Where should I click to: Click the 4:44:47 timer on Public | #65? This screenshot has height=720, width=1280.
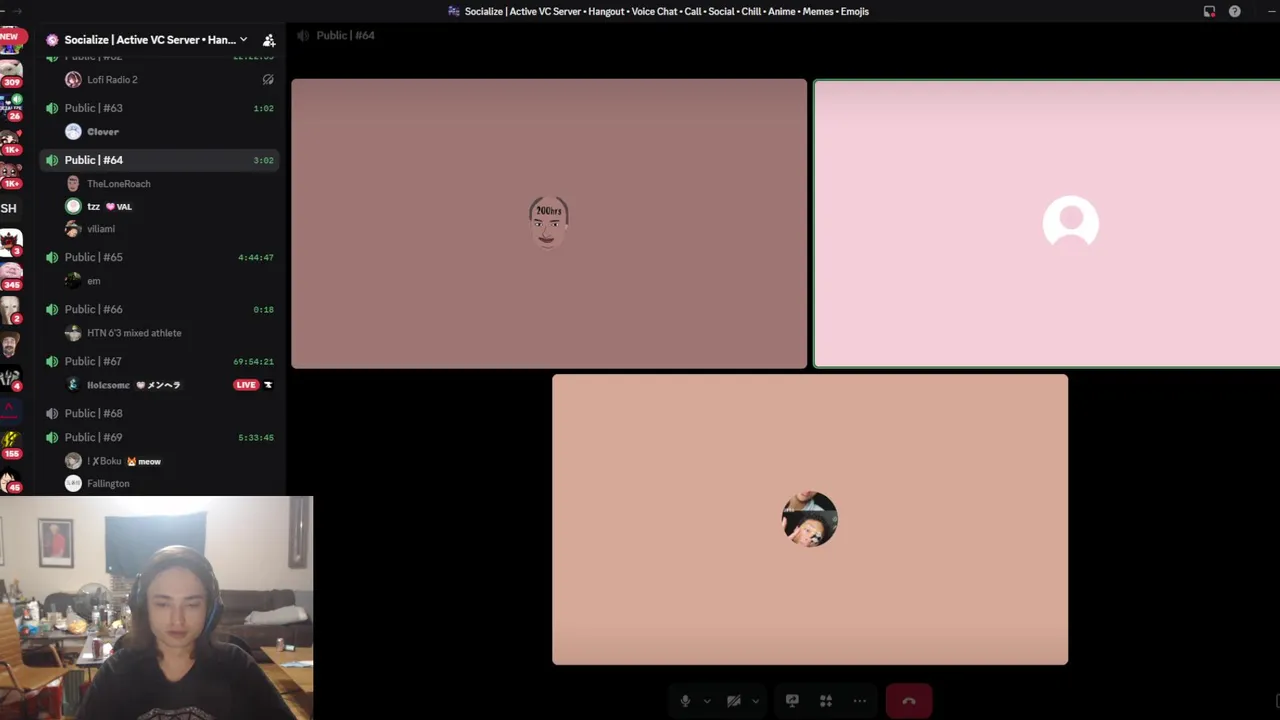tap(256, 257)
